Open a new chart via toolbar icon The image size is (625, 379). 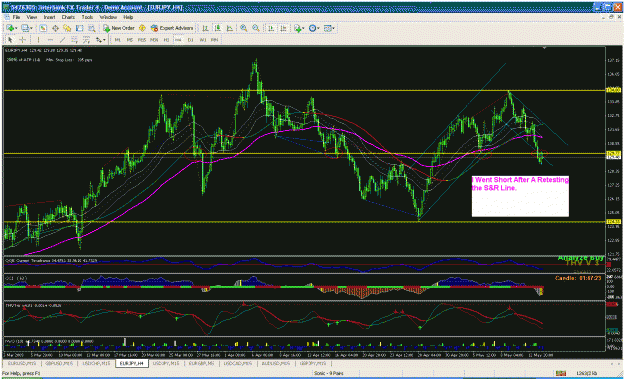point(10,28)
